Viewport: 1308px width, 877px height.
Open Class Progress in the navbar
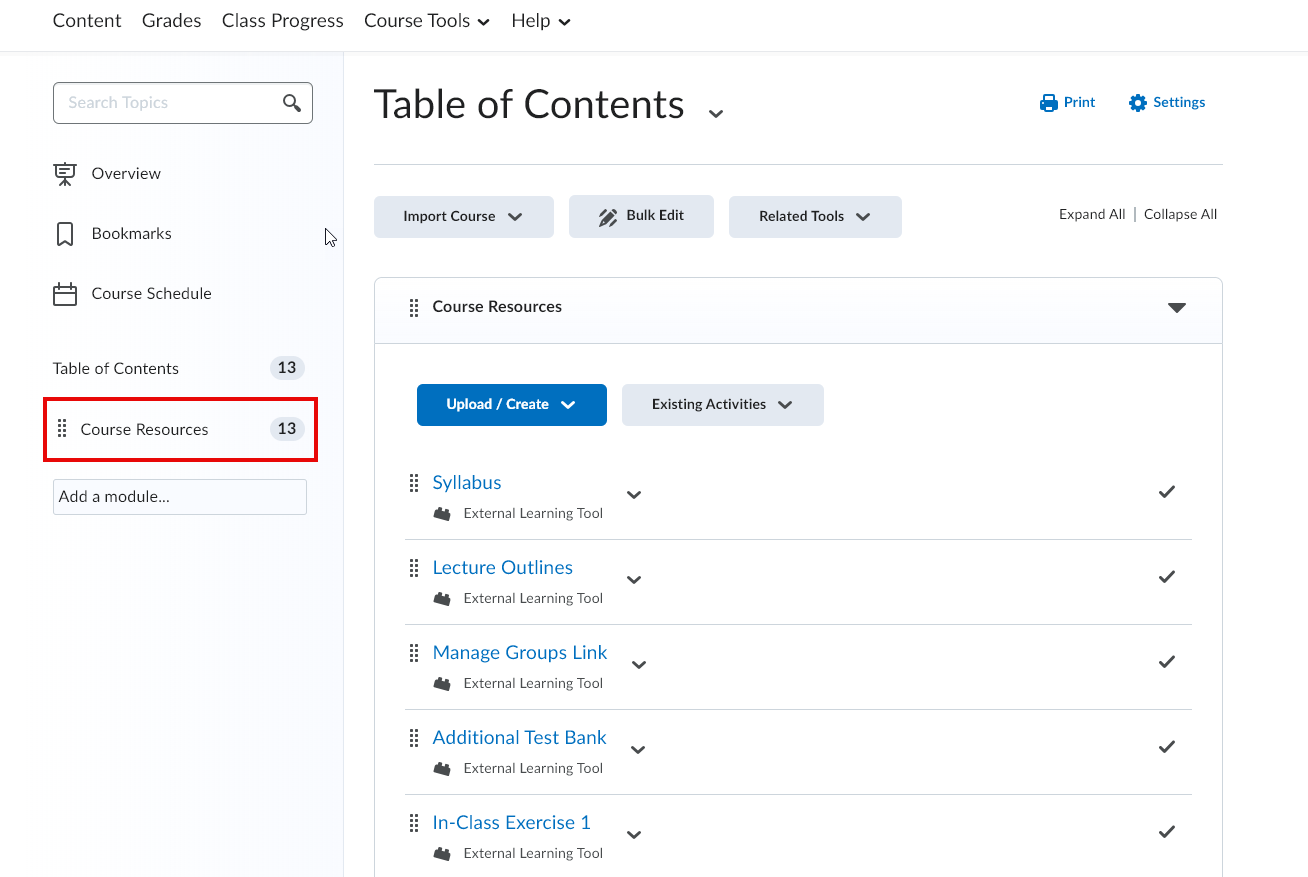click(283, 21)
